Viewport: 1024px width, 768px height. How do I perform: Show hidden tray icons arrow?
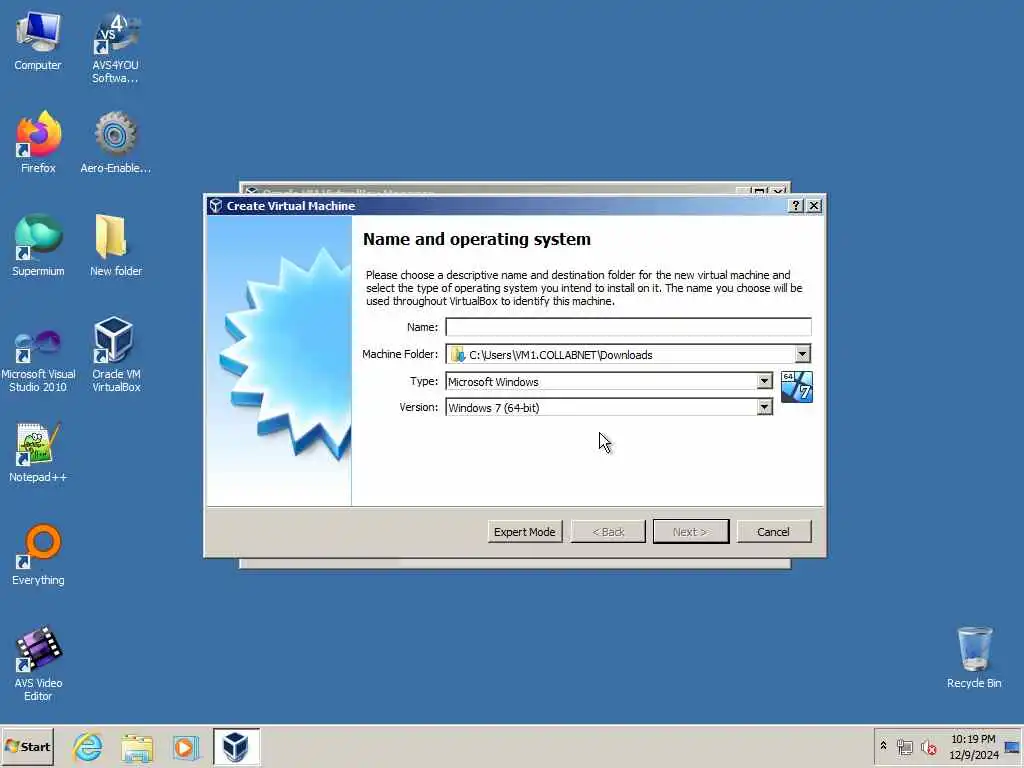(884, 746)
